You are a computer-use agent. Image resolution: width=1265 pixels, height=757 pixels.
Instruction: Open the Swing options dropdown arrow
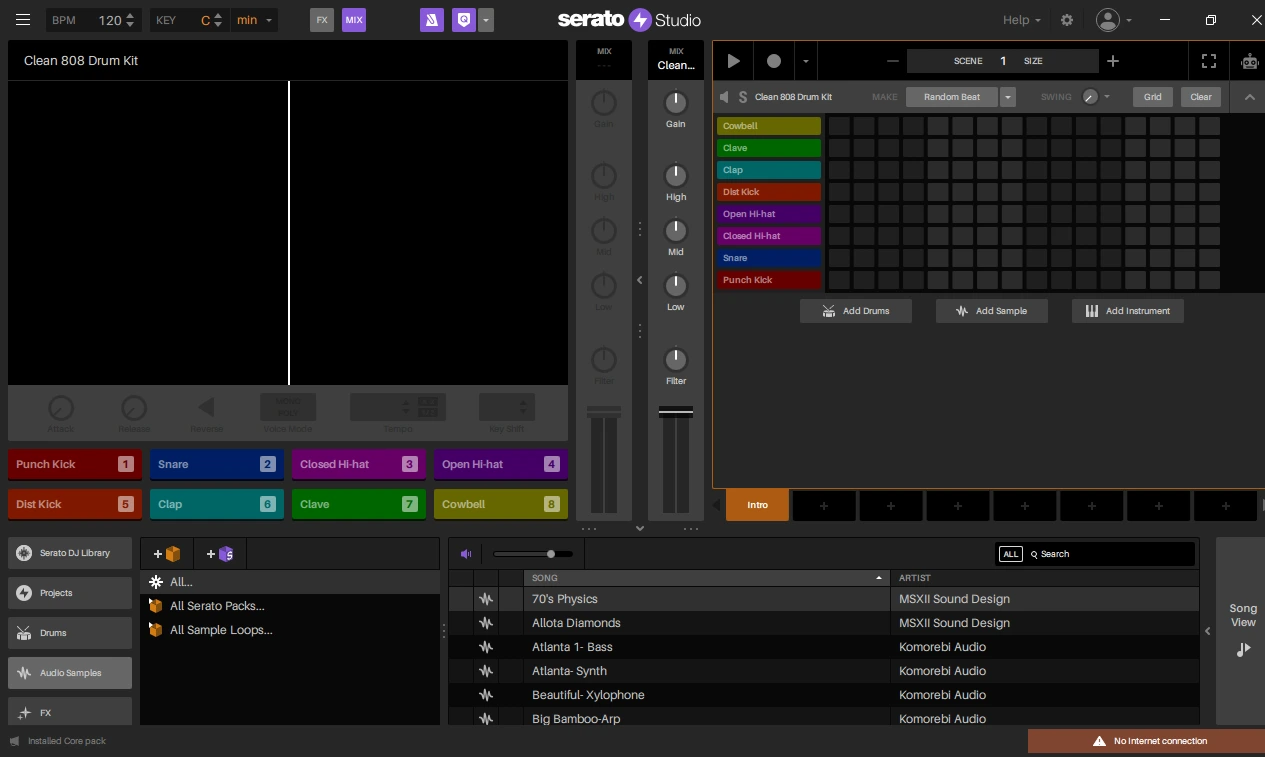[1107, 97]
